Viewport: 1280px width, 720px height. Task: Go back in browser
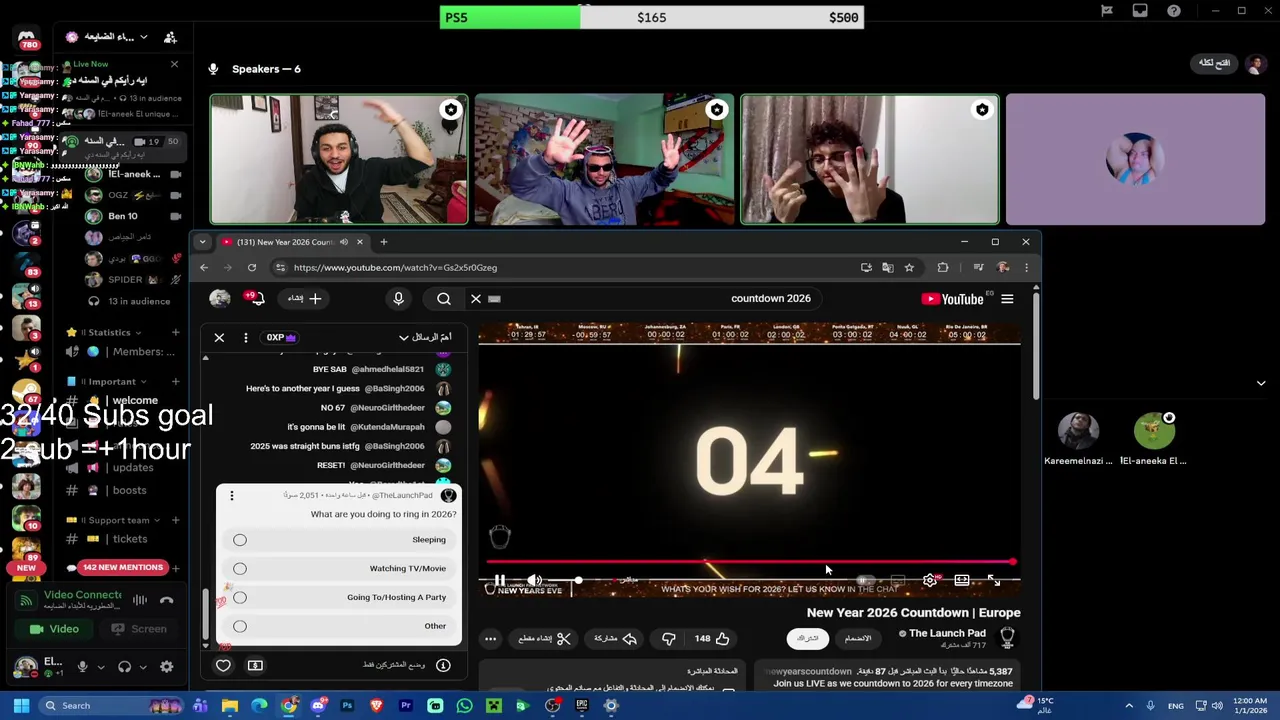tap(204, 267)
